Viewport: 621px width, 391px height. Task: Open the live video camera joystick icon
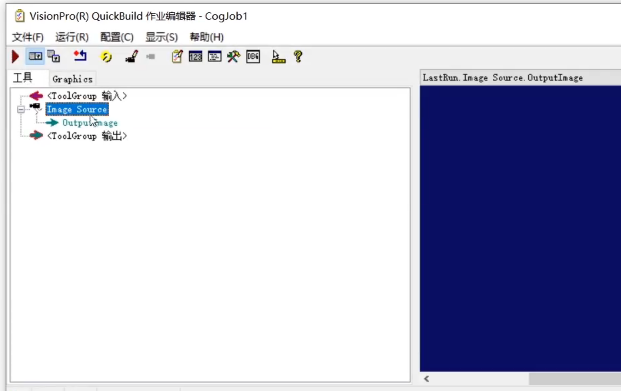coord(131,56)
